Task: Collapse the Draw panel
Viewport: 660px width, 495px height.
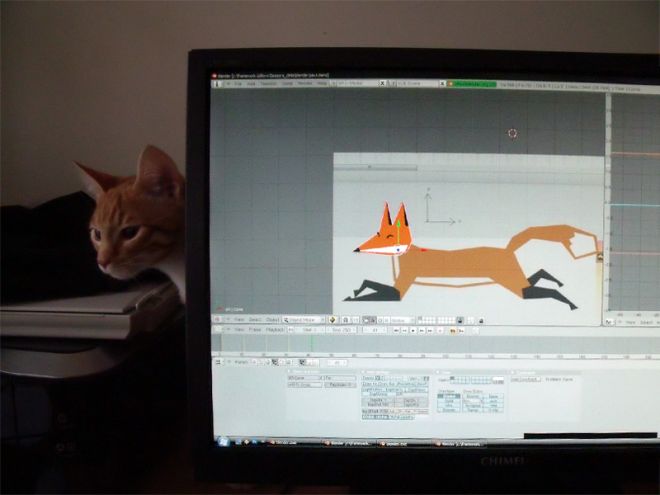Action: pos(437,372)
